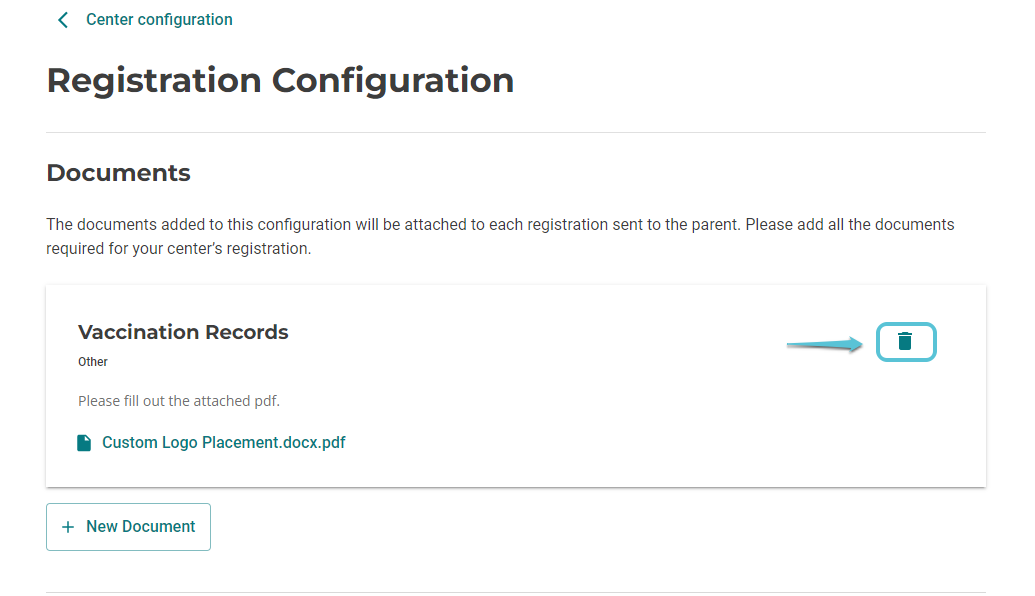
Task: Click 'Please fill out the attached pdf' text
Action: coord(179,401)
